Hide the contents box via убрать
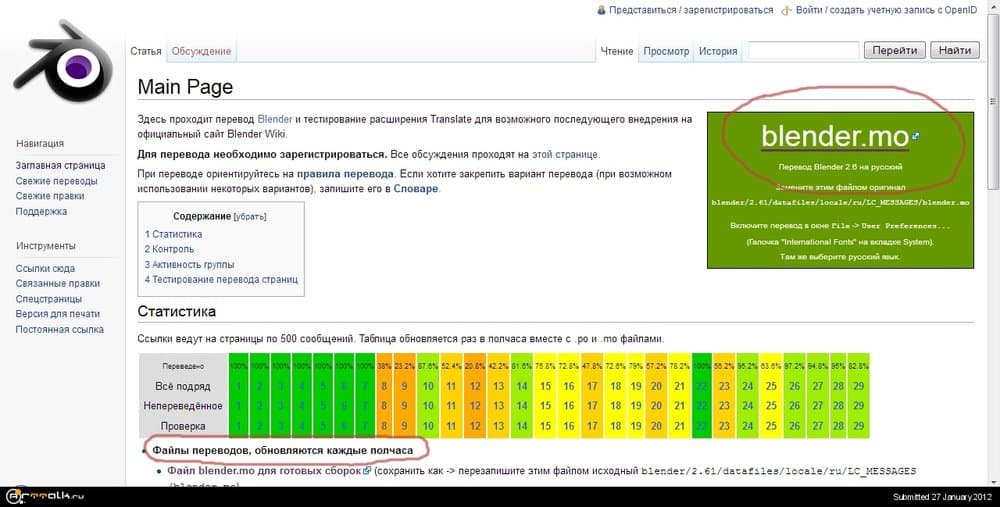Screen dimensions: 1000x507 250,216
